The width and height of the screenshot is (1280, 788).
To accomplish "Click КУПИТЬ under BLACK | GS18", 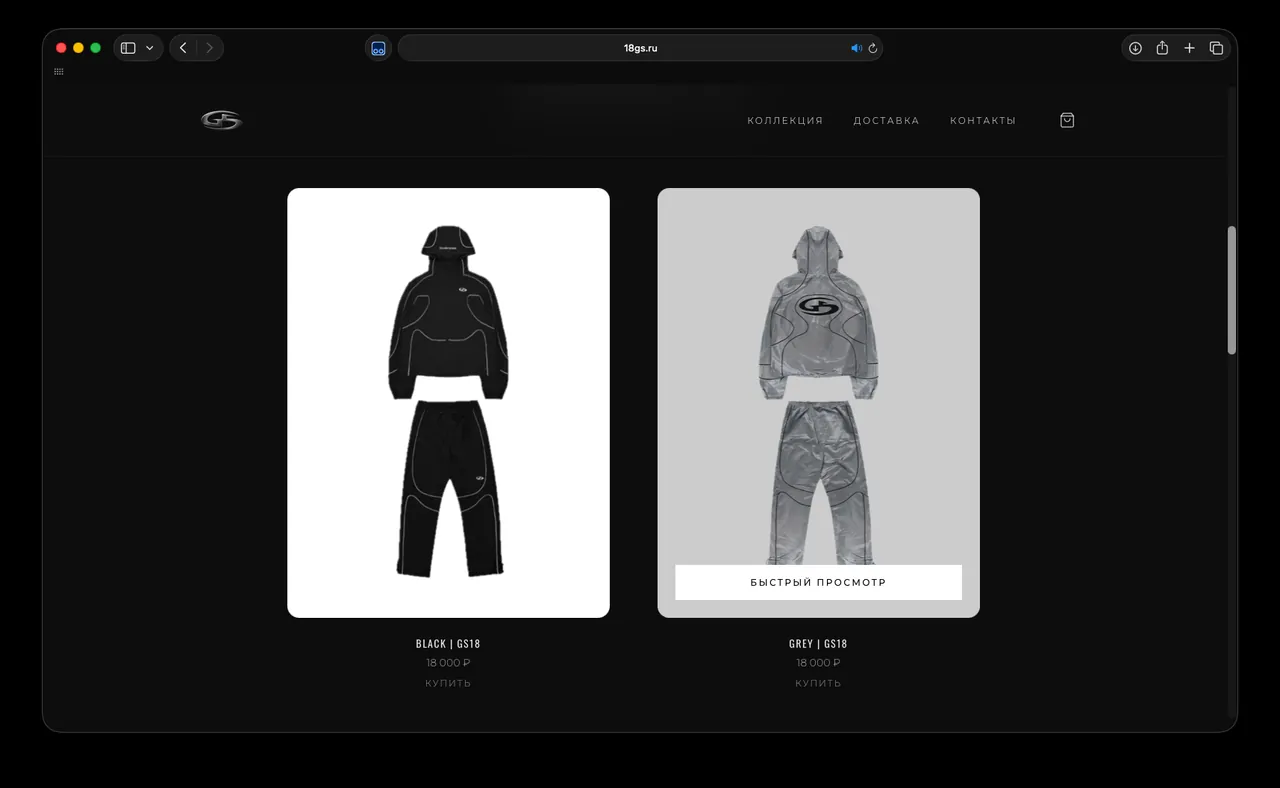I will tap(448, 684).
